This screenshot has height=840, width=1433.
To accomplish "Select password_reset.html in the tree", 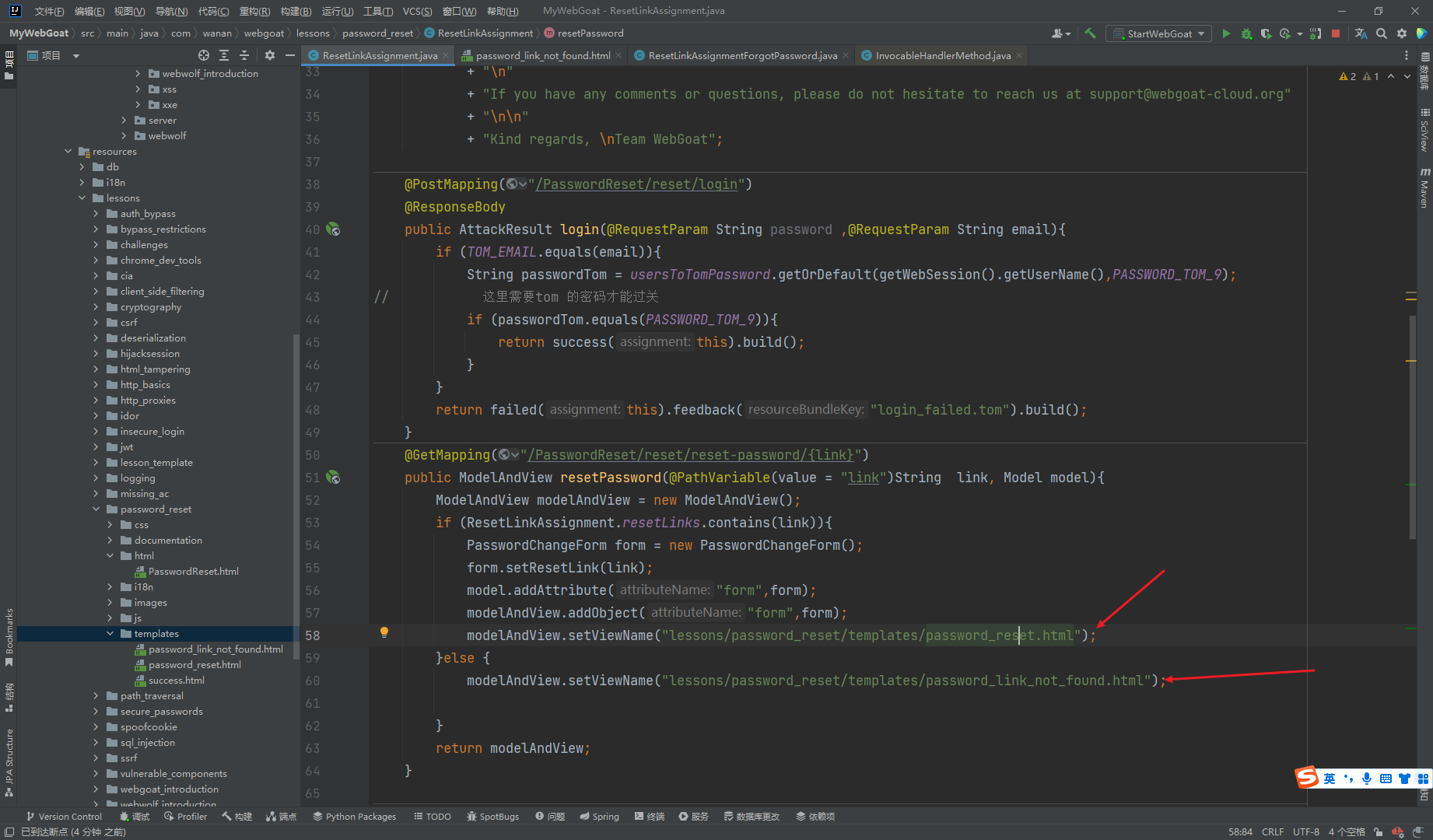I will tap(194, 665).
